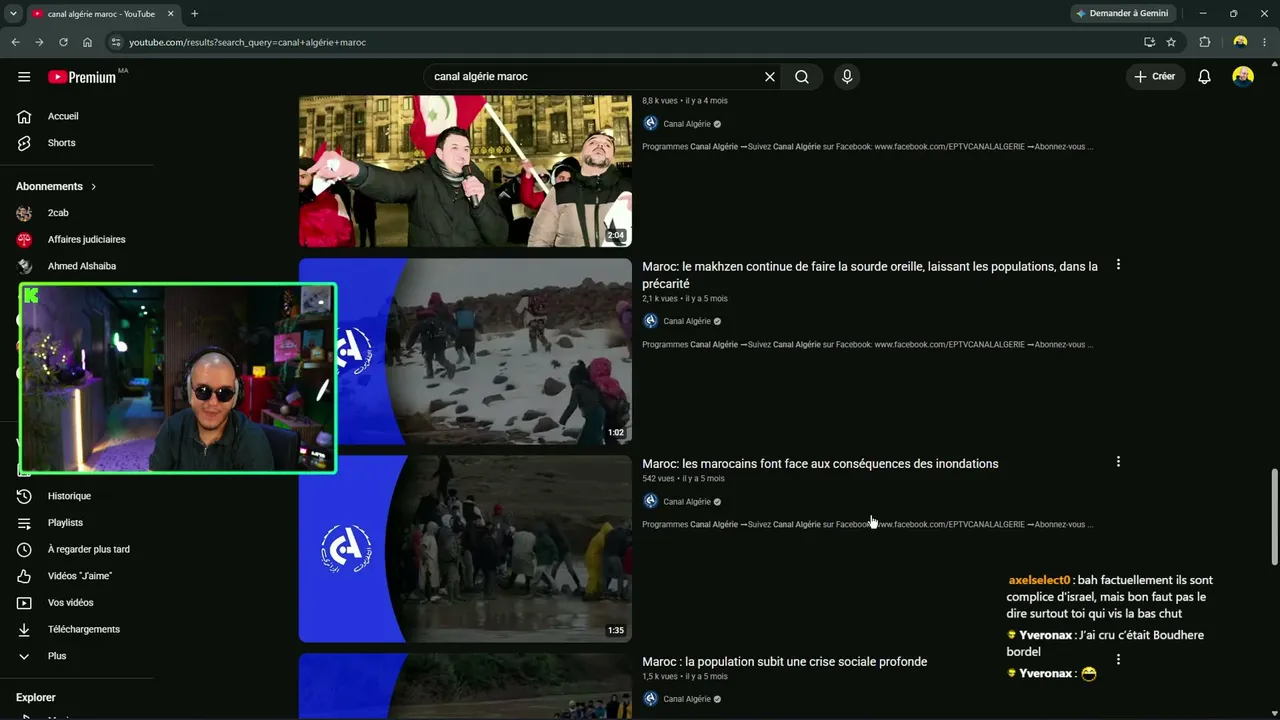The image size is (1280, 720).
Task: Open Canal Algérie channel name under the inondations video
Action: 687,502
